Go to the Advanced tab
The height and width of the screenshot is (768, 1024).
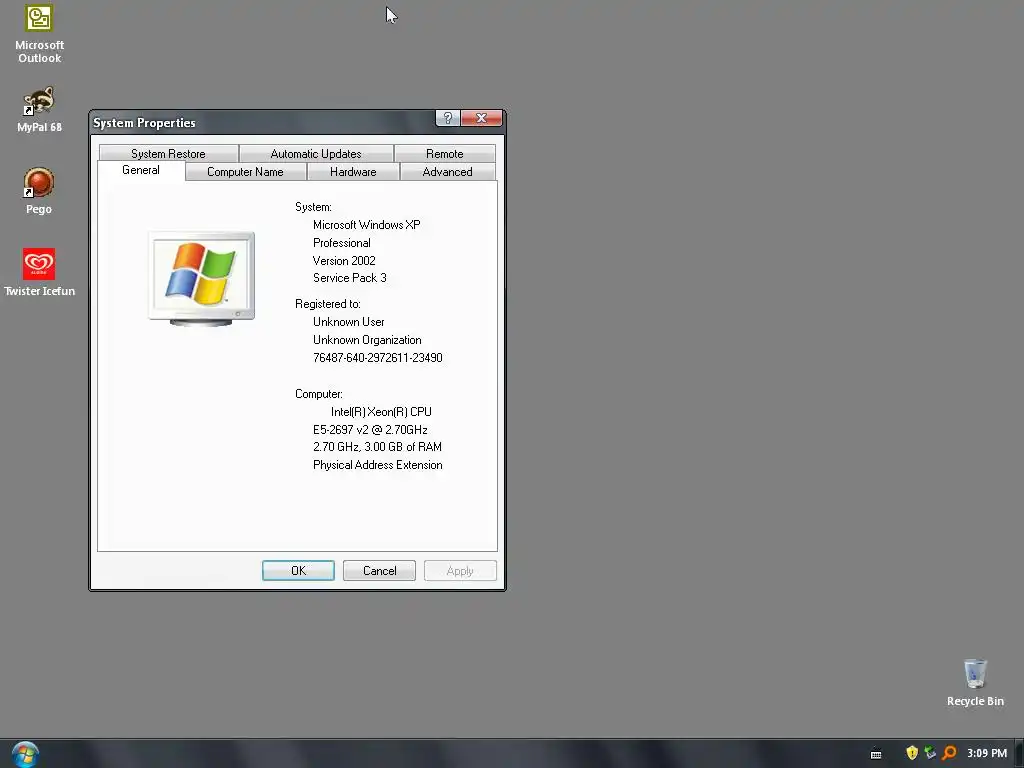click(447, 172)
